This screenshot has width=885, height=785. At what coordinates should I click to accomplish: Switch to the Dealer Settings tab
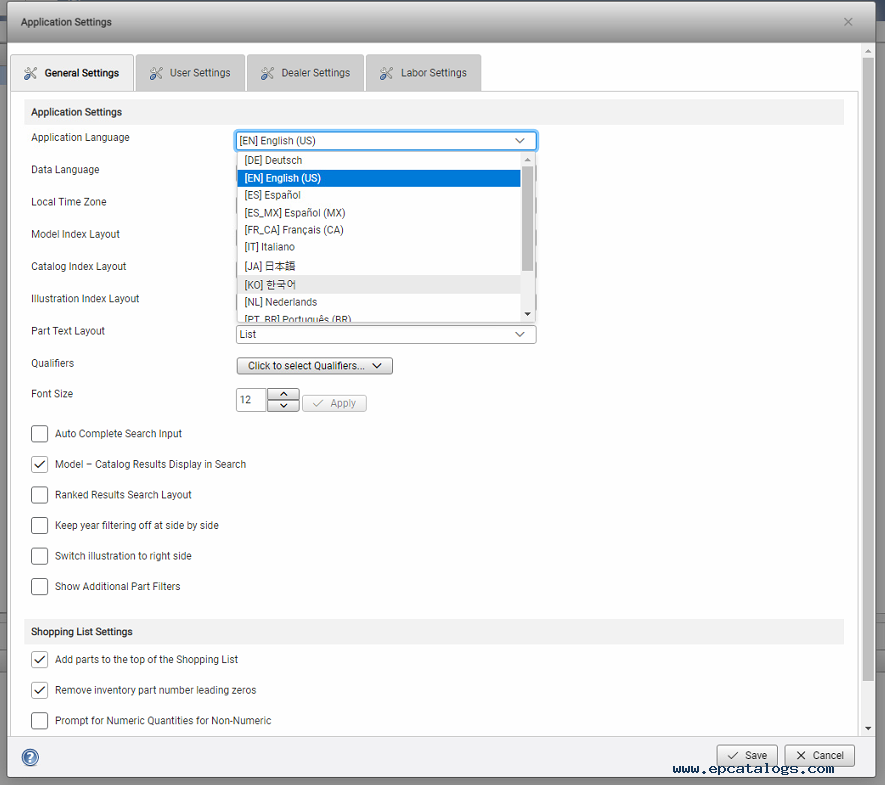tap(305, 73)
